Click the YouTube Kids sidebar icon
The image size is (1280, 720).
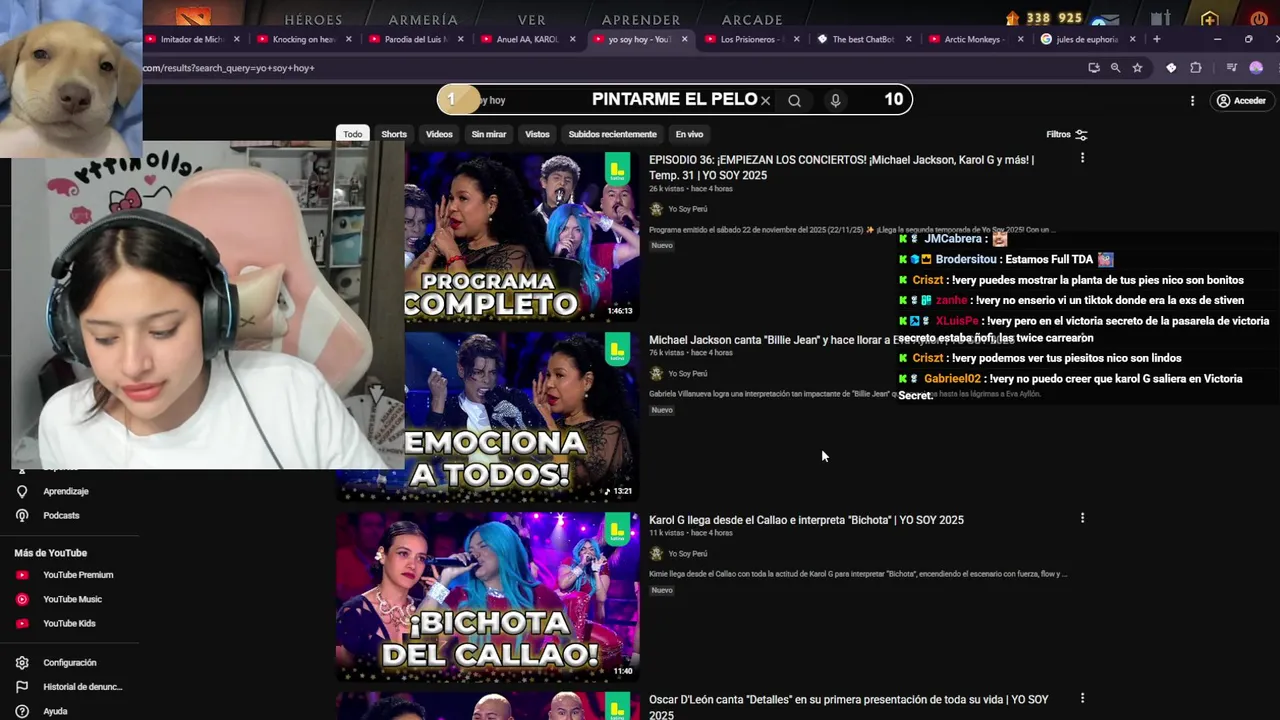(x=22, y=623)
